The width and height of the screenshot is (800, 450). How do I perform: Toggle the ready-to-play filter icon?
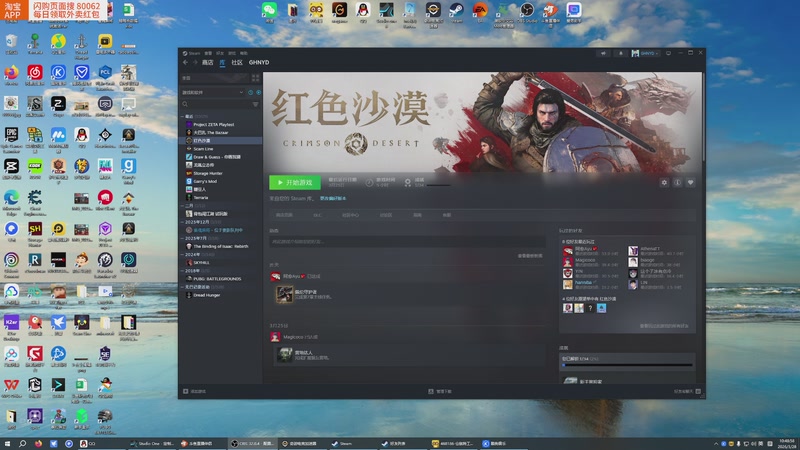(x=258, y=92)
